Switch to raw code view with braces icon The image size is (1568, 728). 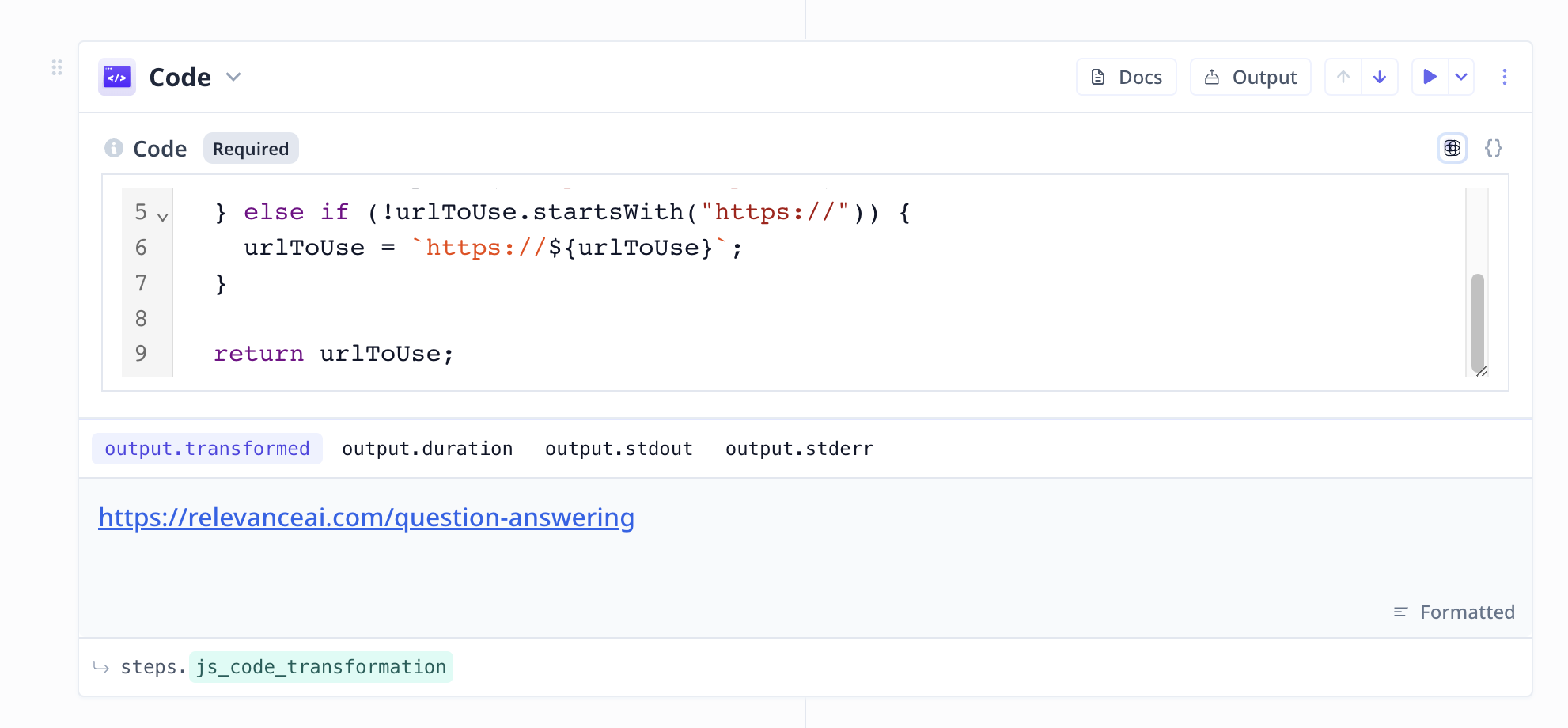(x=1493, y=148)
